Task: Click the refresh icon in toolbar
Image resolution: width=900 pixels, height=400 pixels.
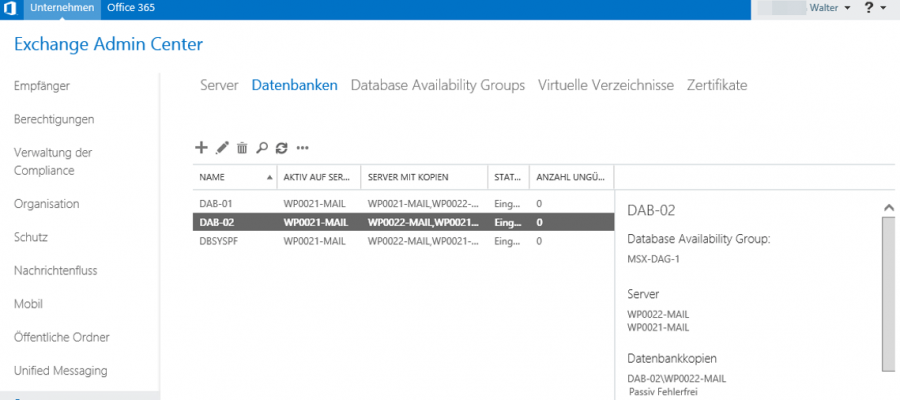Action: [282, 148]
